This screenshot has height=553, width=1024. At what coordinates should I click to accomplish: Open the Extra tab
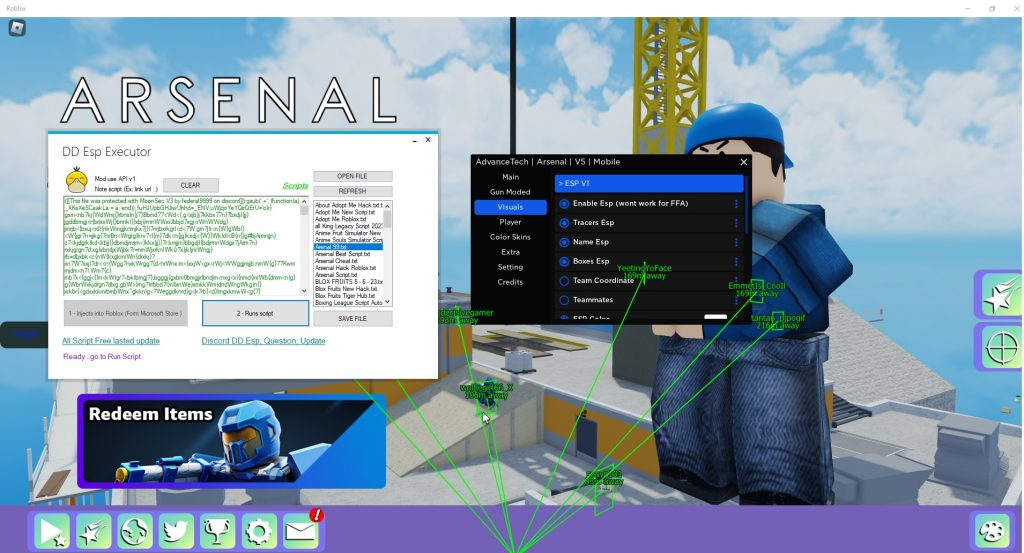click(511, 252)
